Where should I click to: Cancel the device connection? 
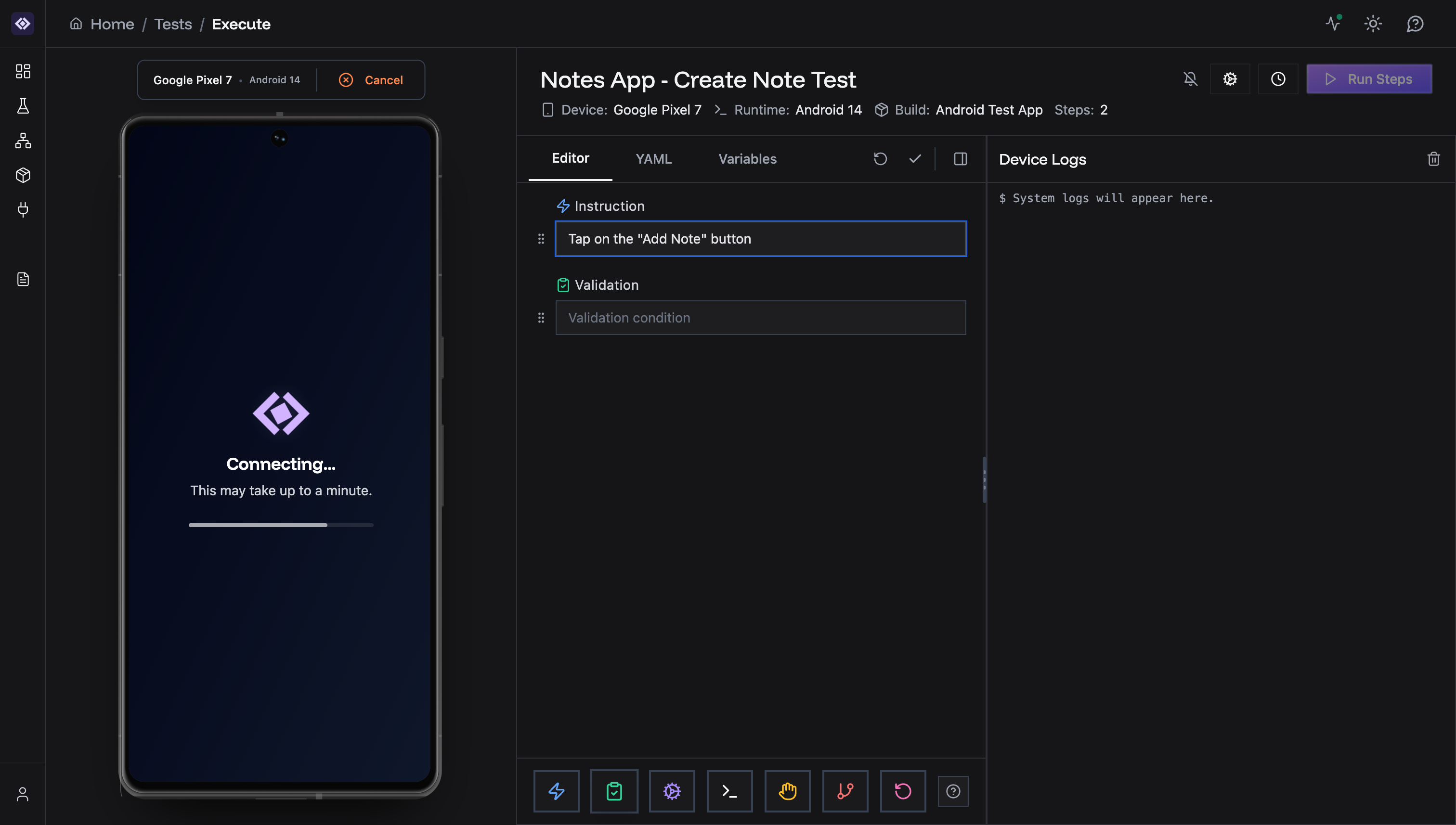click(371, 80)
